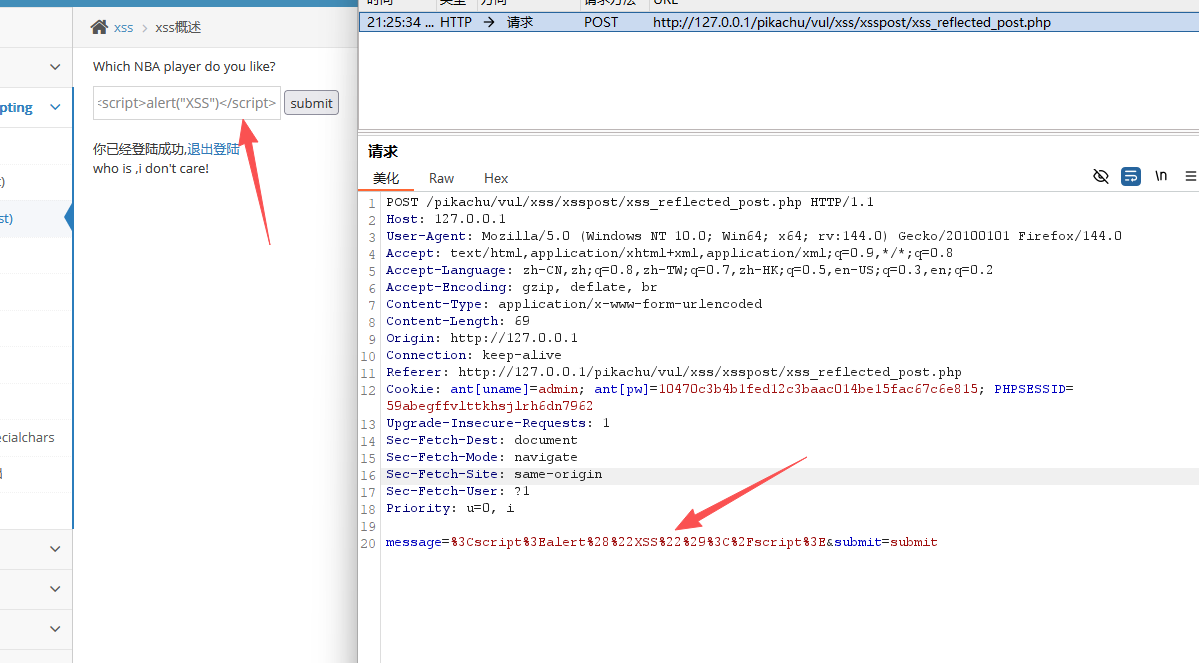Viewport: 1199px width, 663px height.
Task: Click the 'Which NBA player do you like?' label
Action: click(184, 67)
